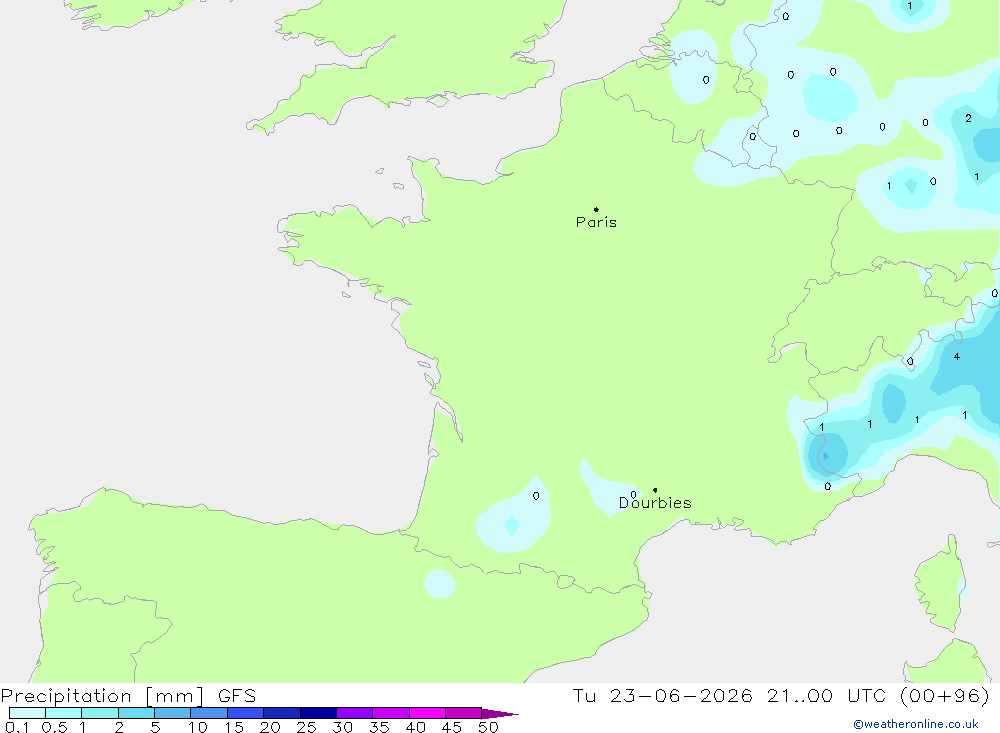This screenshot has height=733, width=1000.
Task: Click the '4' precipitation value on the map
Action: point(957,357)
